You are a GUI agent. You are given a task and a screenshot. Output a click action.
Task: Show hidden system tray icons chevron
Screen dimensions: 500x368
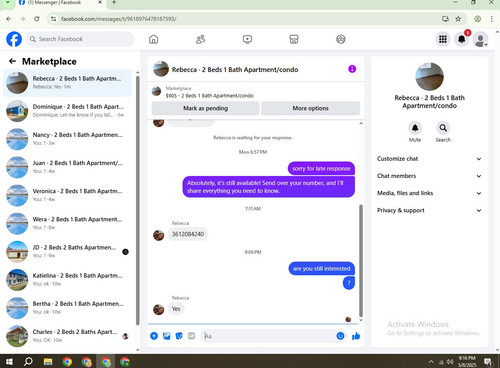click(x=431, y=362)
